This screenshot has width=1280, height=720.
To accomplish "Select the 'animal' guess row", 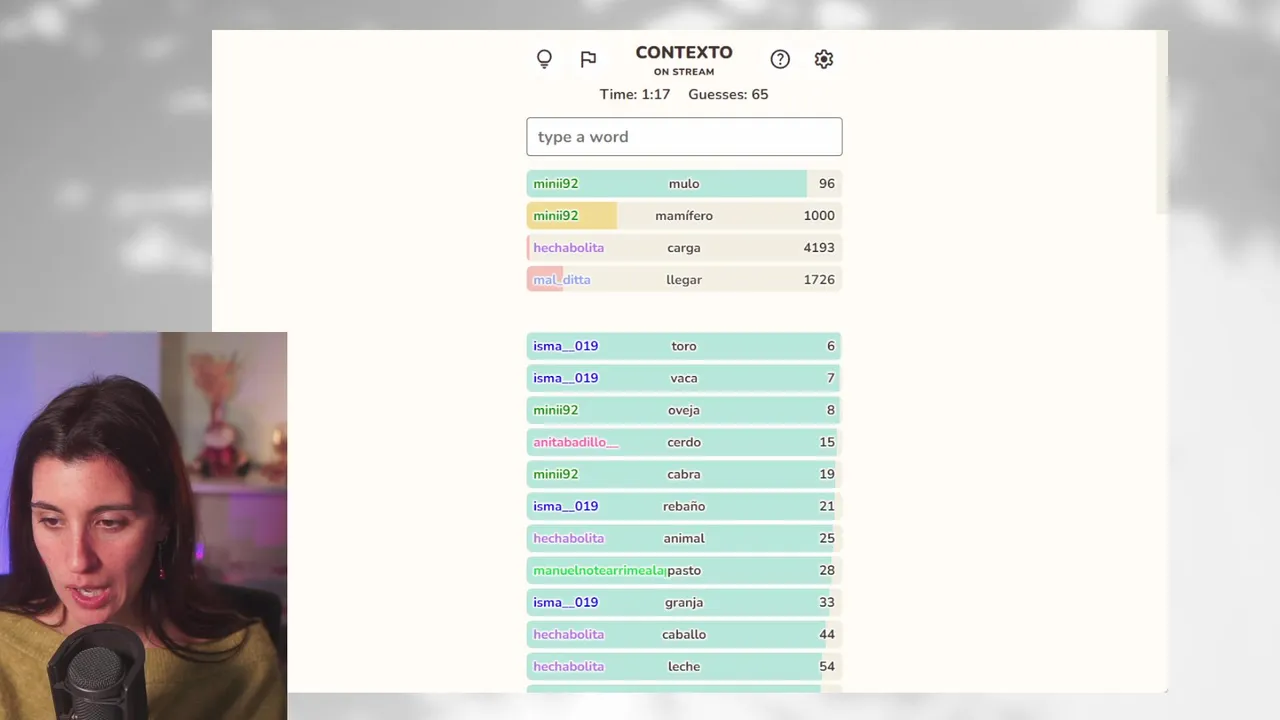I will tap(684, 538).
